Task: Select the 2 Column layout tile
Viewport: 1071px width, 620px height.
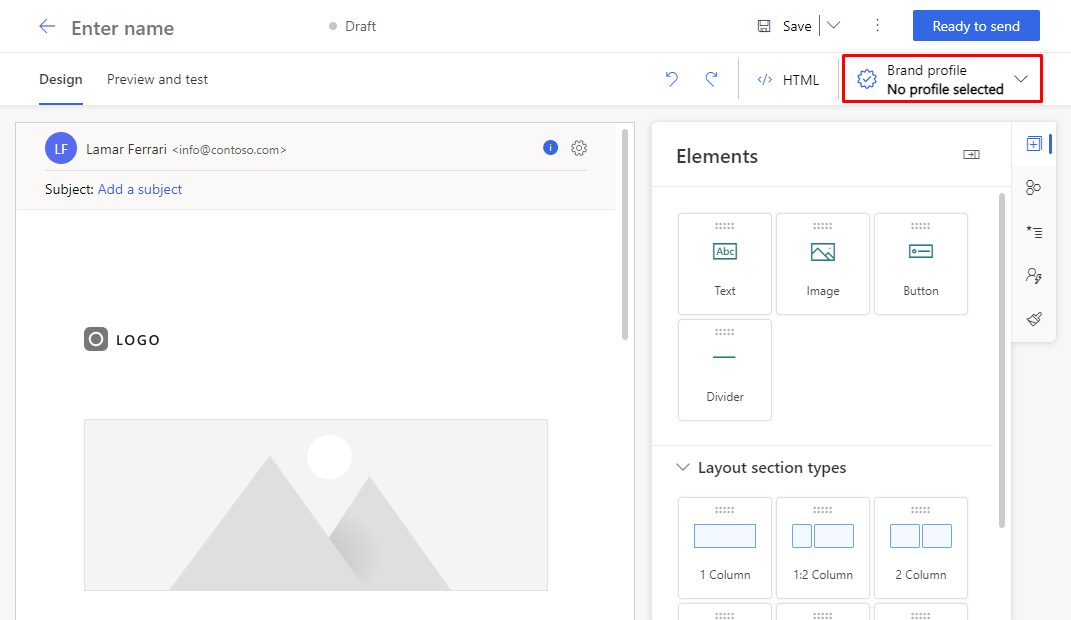Action: (x=921, y=548)
